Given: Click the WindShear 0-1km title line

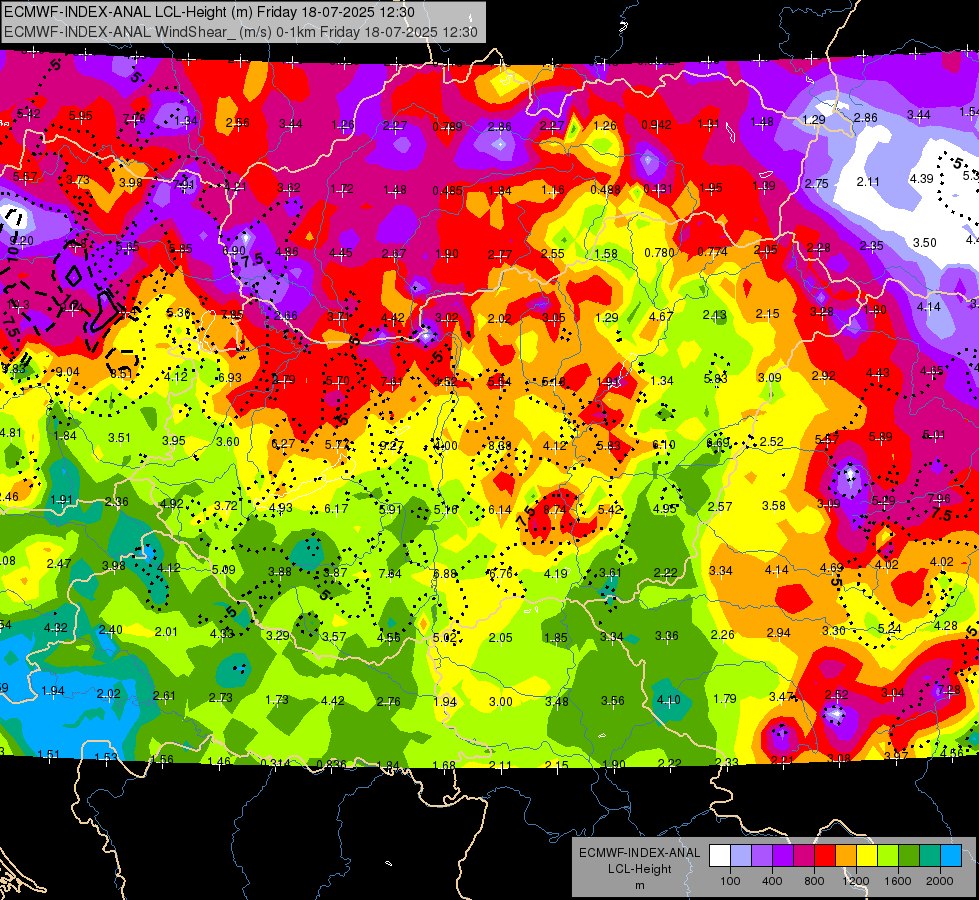Looking at the screenshot, I should pyautogui.click(x=241, y=32).
